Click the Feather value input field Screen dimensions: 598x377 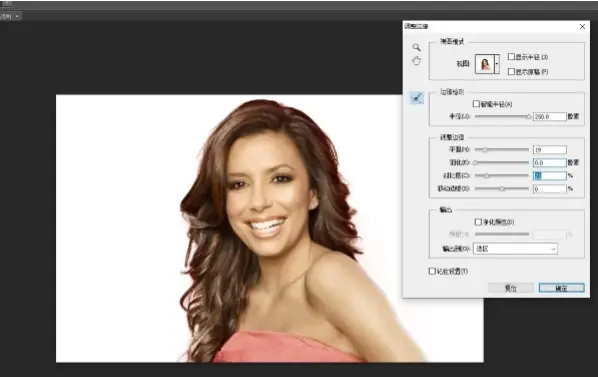point(550,163)
